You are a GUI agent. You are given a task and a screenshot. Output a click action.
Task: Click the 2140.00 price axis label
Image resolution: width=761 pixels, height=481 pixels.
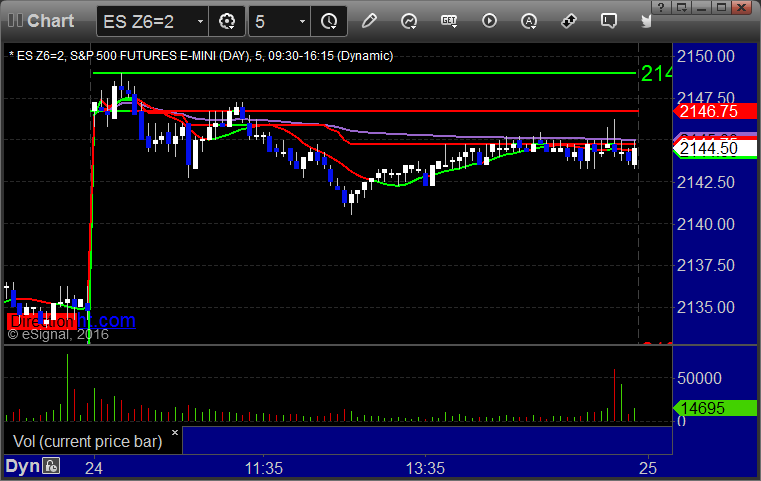706,224
